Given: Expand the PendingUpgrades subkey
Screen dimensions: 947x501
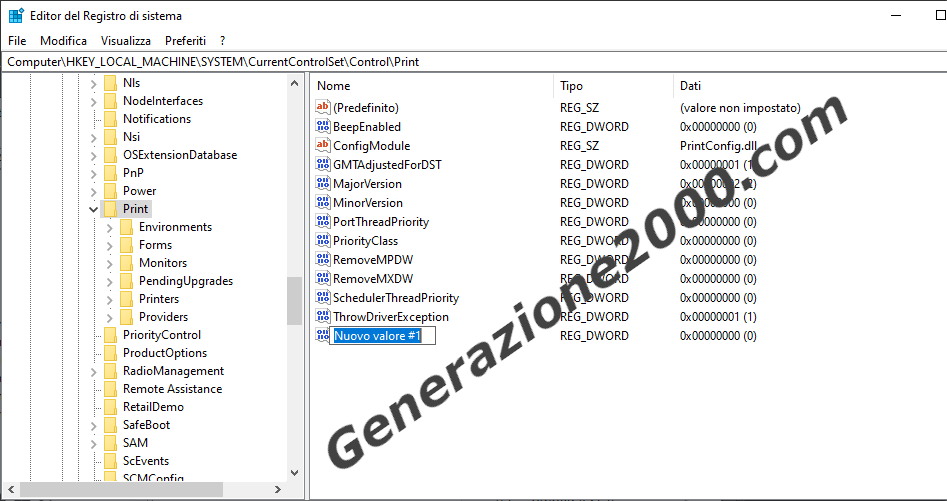Looking at the screenshot, I should tap(109, 281).
